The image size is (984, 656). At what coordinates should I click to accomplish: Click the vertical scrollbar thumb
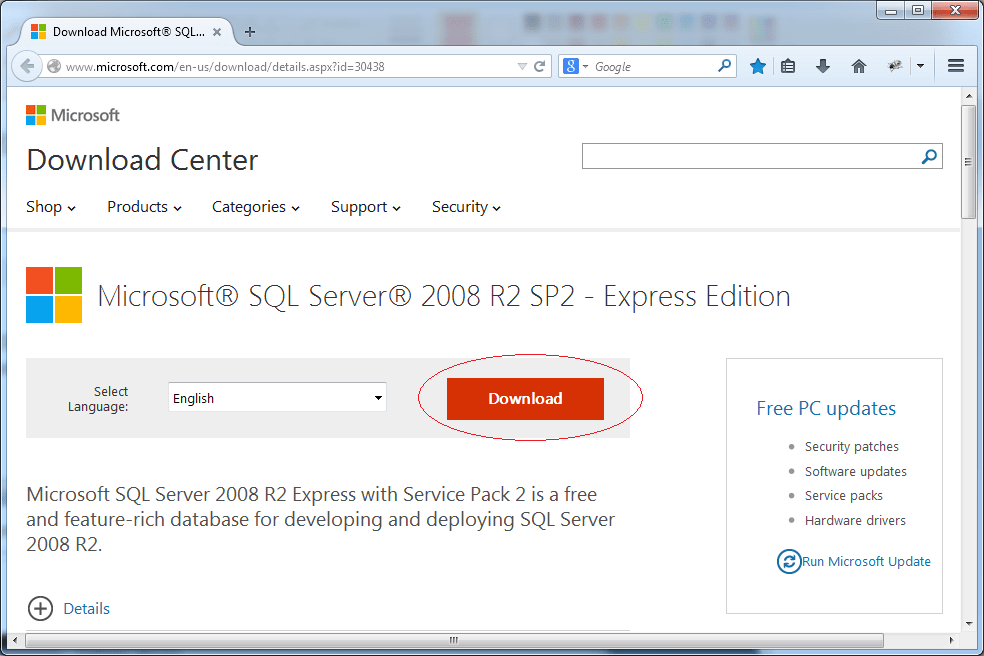point(969,162)
